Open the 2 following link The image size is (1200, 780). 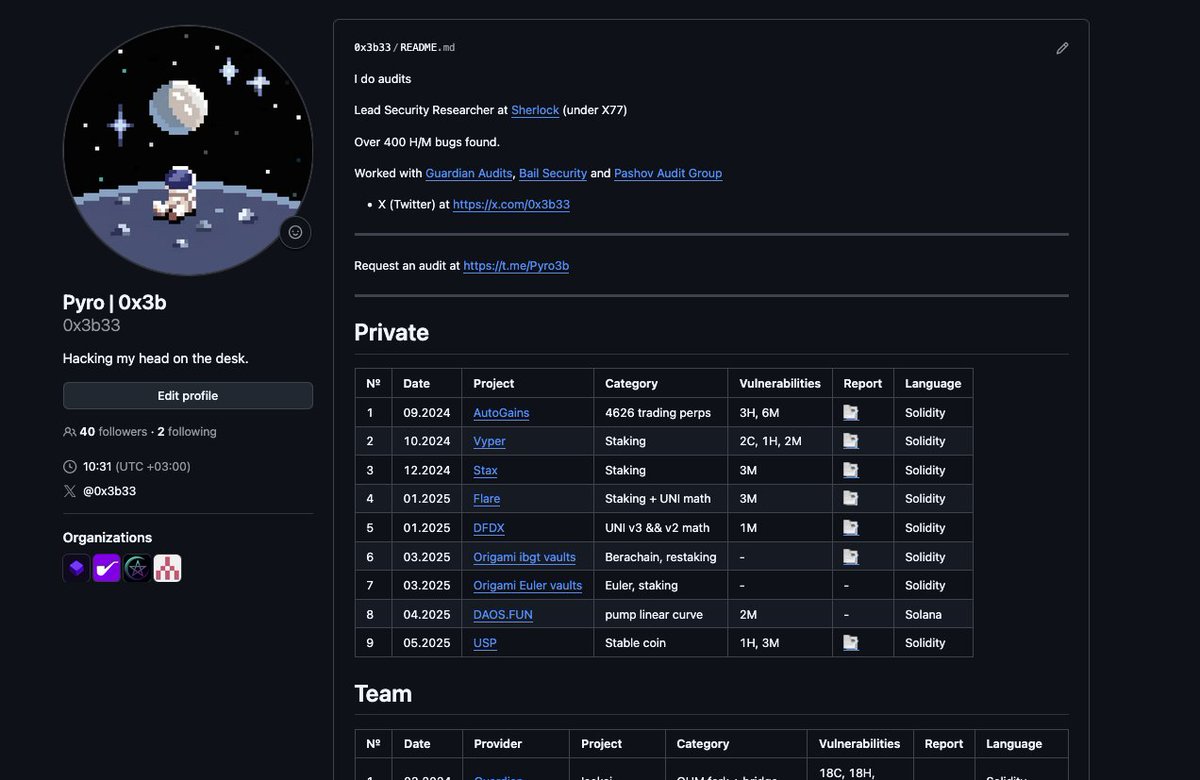point(187,432)
